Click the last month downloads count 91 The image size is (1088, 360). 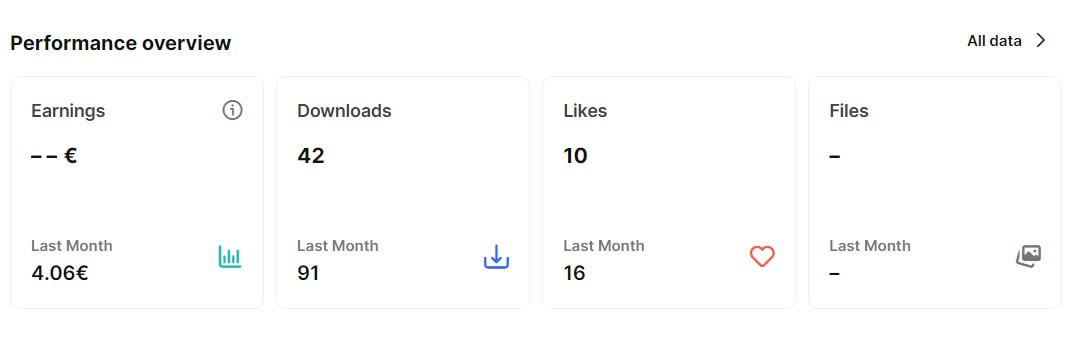click(308, 273)
